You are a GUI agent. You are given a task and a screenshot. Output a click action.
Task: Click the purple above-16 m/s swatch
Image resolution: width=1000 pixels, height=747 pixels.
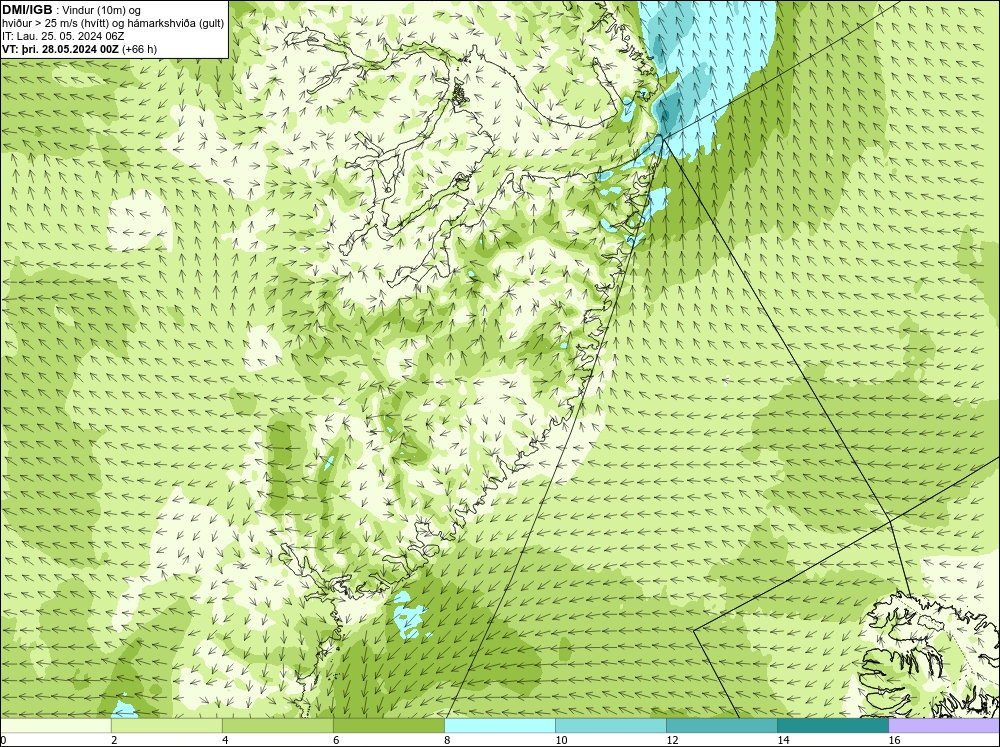pyautogui.click(x=944, y=725)
